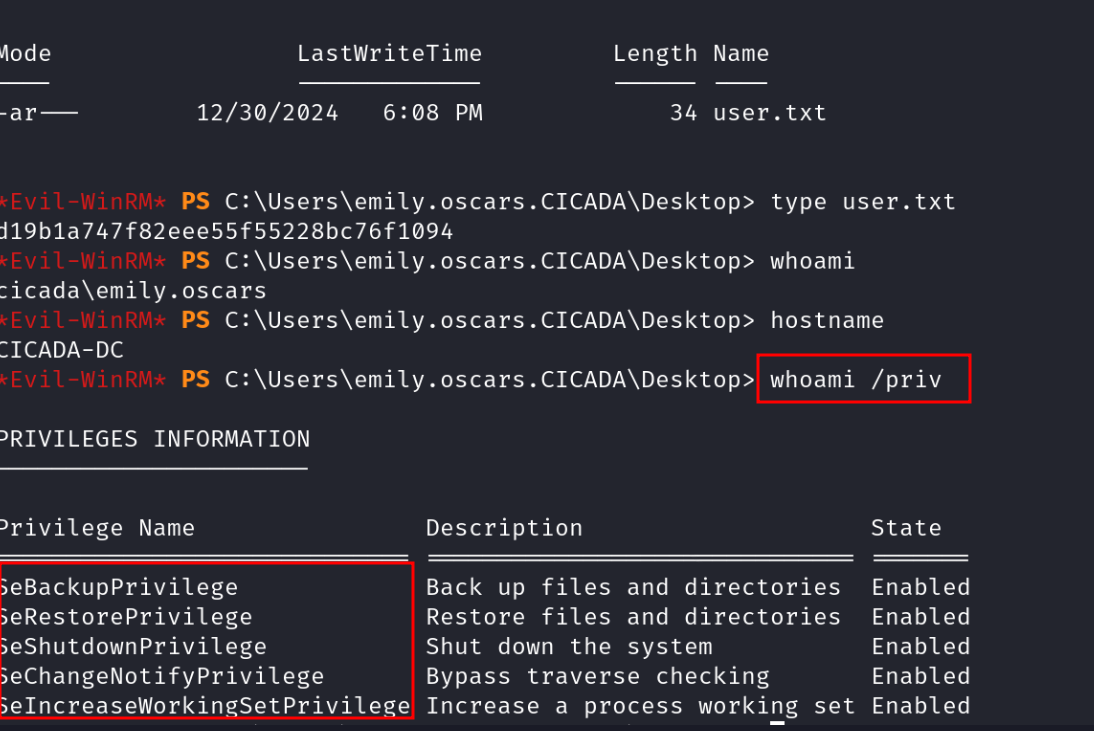Click the Privilege Name column header
The width and height of the screenshot is (1094, 731).
(x=97, y=528)
